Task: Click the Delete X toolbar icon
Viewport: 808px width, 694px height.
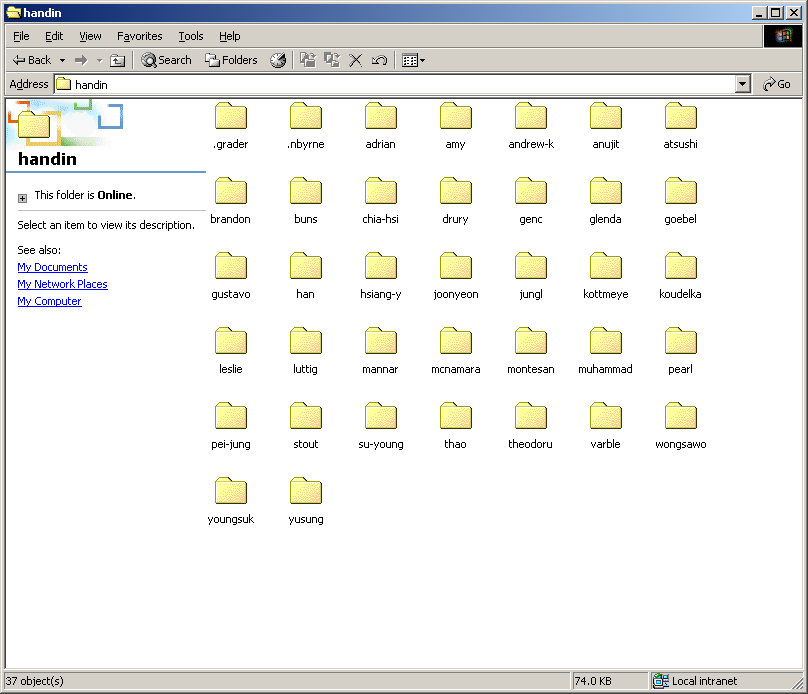Action: [355, 60]
